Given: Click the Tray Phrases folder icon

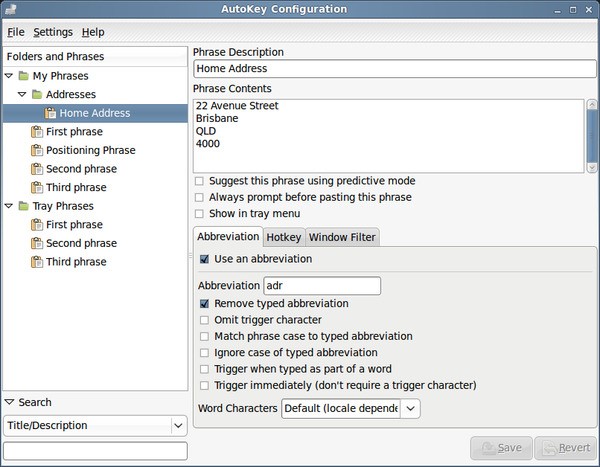Looking at the screenshot, I should pos(23,206).
